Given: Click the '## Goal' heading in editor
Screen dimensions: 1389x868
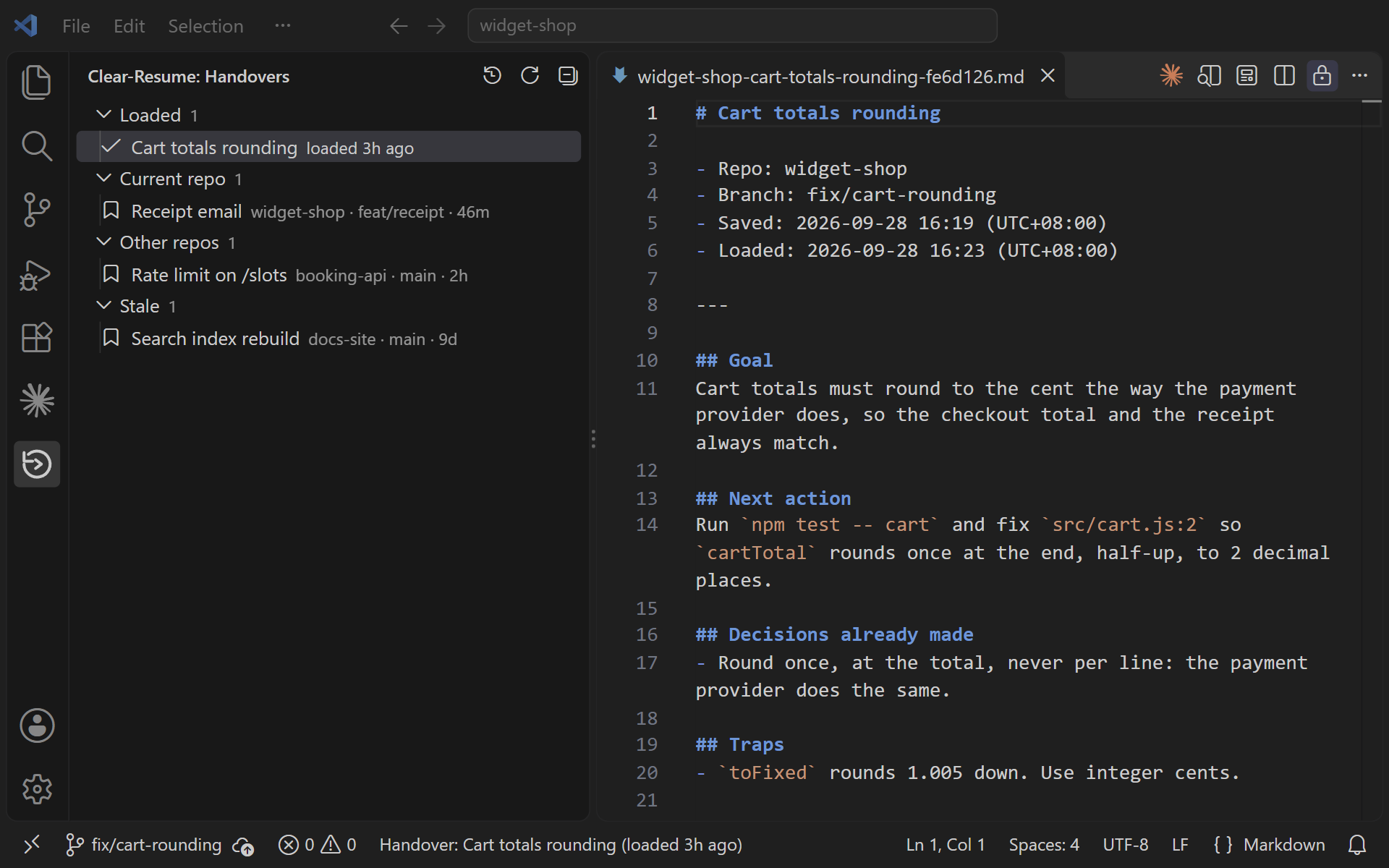Looking at the screenshot, I should (734, 360).
